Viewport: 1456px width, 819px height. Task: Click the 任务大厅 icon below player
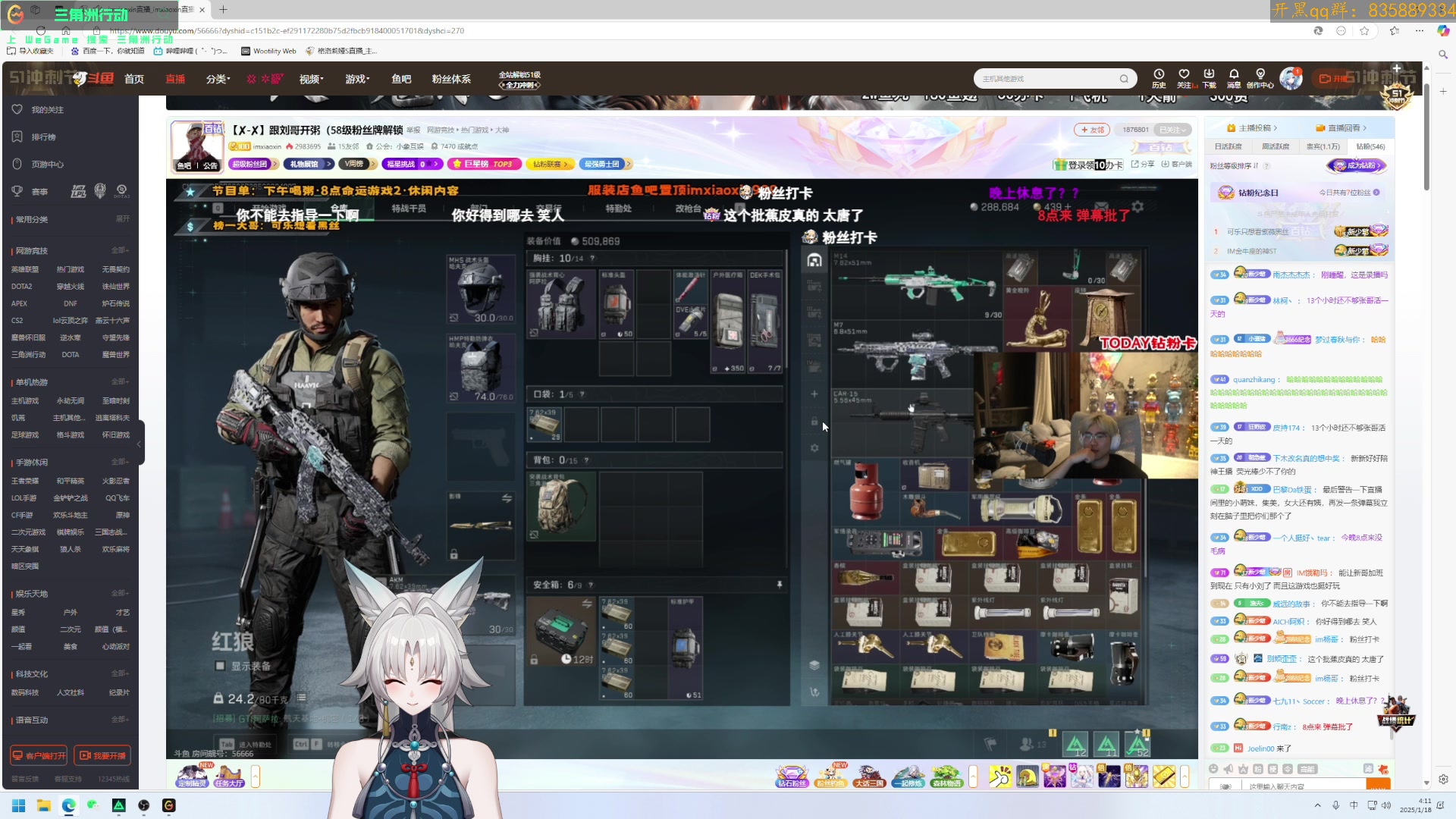(229, 777)
